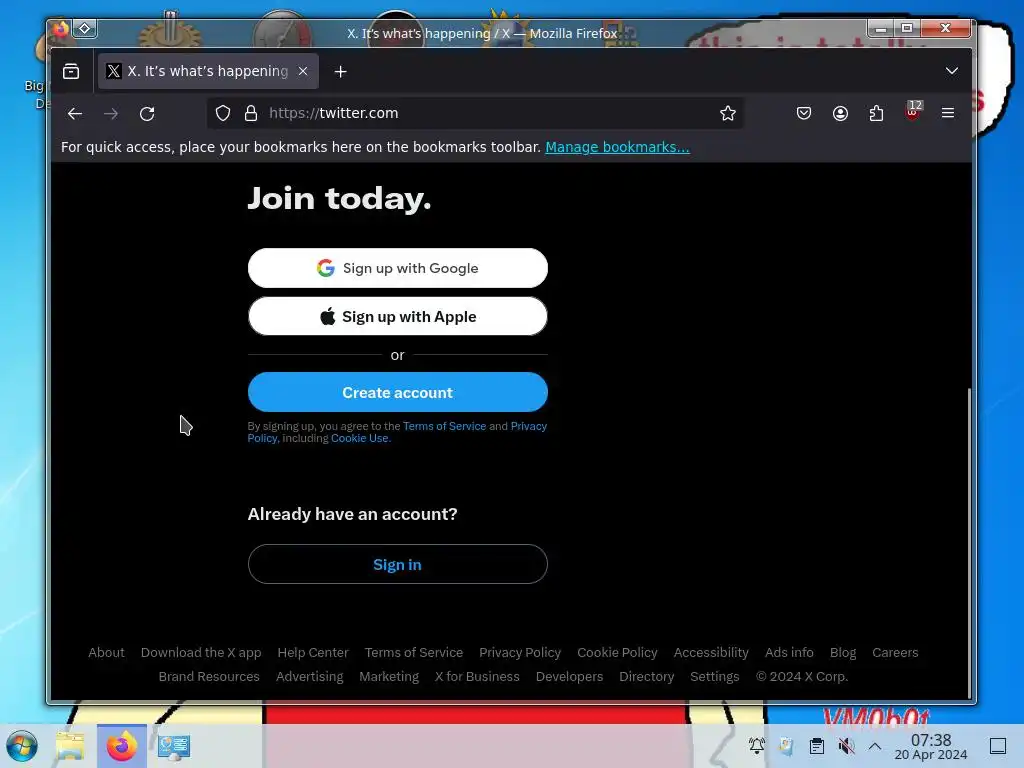Viewport: 1024px width, 768px height.
Task: Open the file manager taskbar icon
Action: click(x=70, y=746)
